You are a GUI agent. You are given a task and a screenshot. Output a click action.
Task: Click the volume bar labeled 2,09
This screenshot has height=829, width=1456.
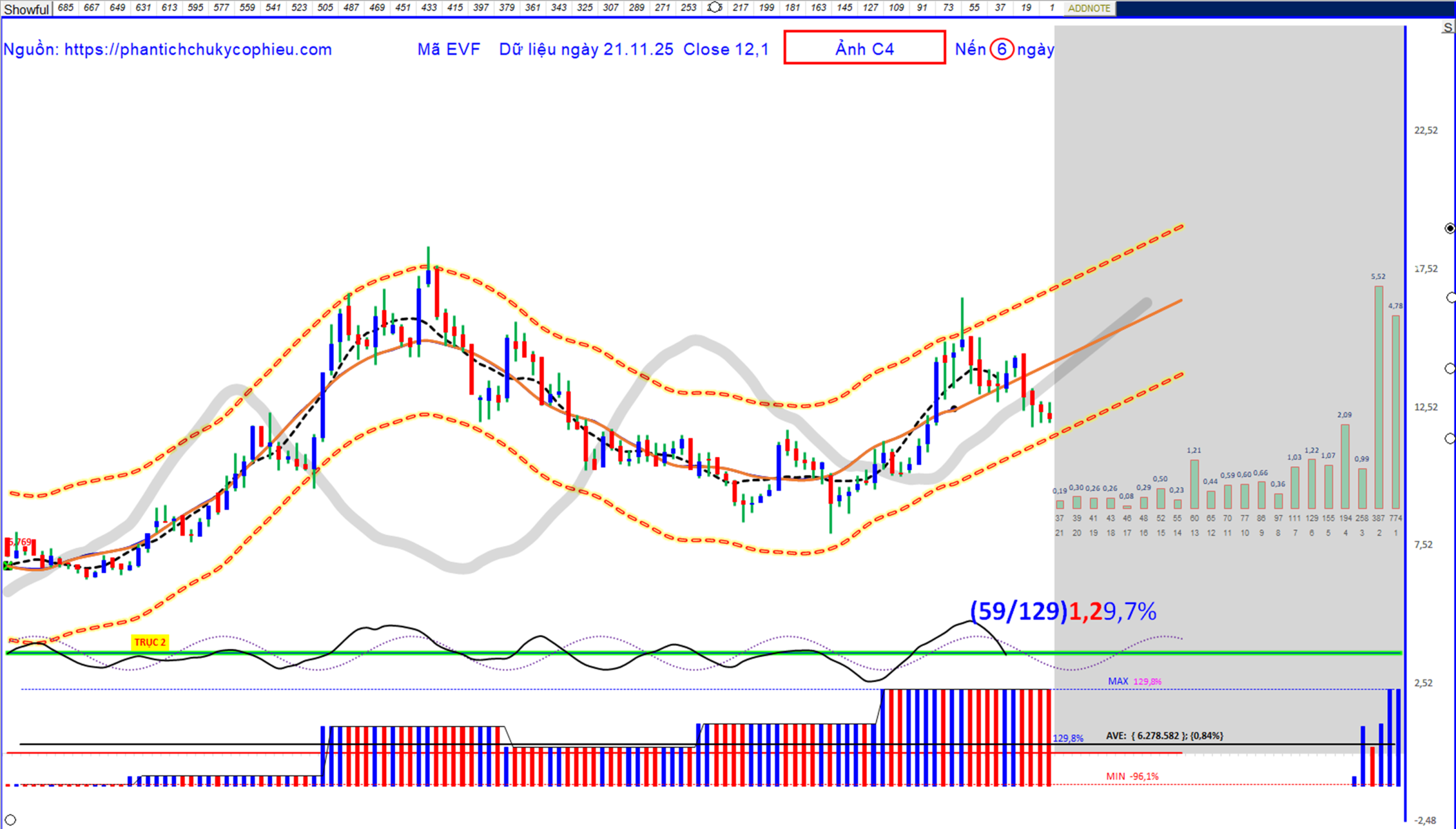click(x=1345, y=466)
